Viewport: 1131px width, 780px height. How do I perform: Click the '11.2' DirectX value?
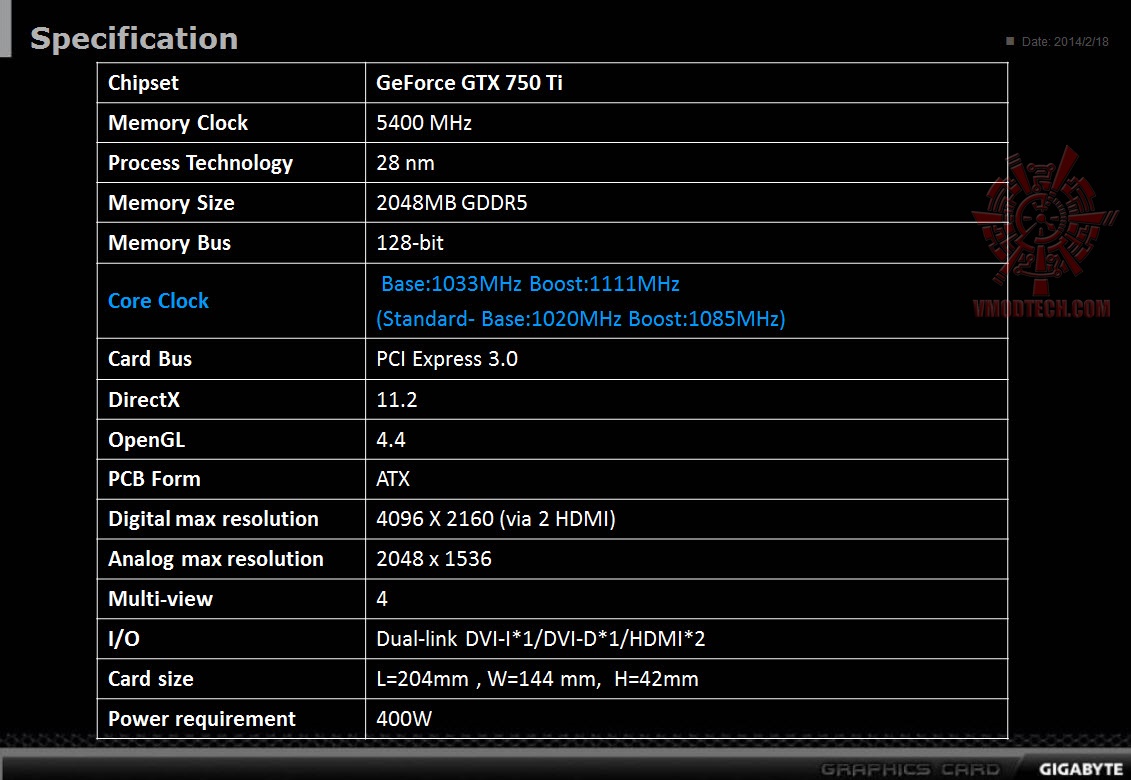(x=396, y=400)
